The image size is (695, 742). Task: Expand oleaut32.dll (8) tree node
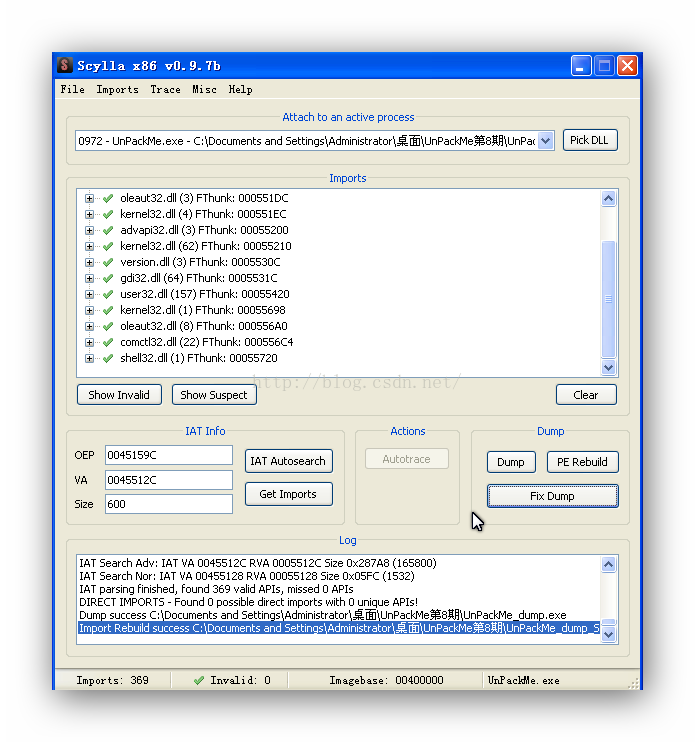[x=89, y=326]
